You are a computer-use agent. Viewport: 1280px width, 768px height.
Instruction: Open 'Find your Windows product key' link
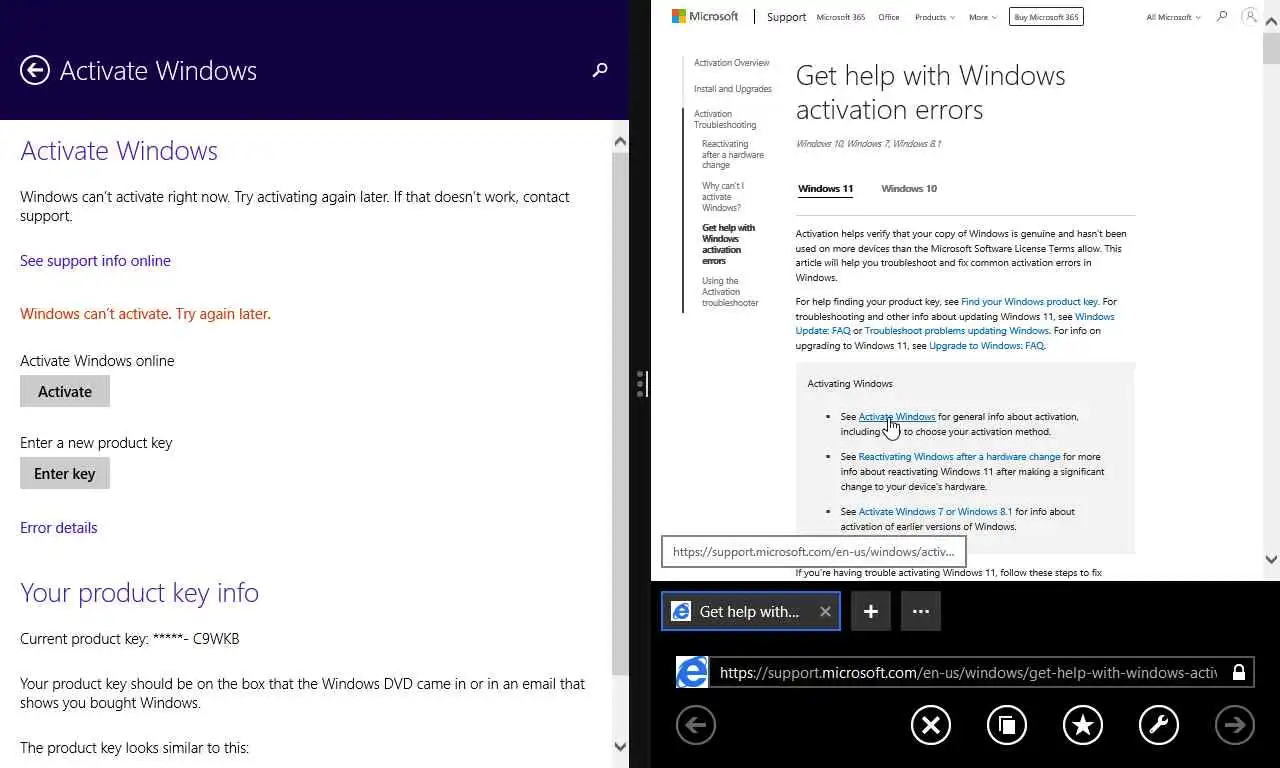tap(1030, 301)
